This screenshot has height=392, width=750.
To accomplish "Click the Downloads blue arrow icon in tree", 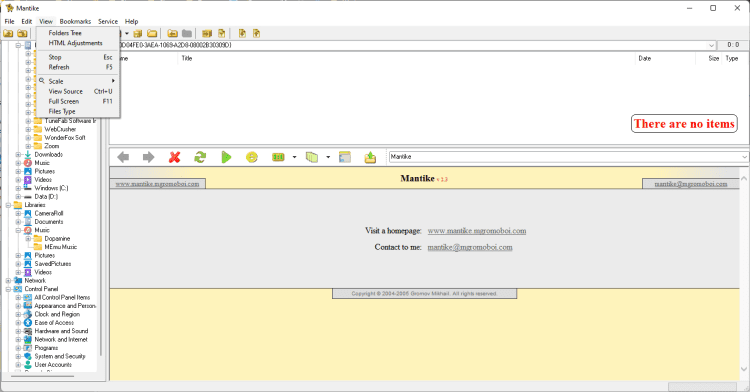I will point(28,154).
